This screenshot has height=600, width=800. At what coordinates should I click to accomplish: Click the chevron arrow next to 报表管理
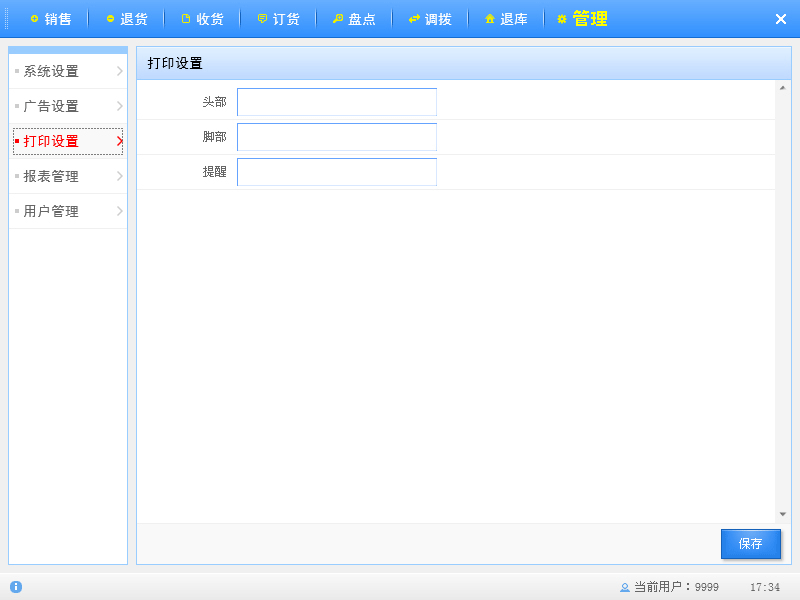[x=120, y=176]
